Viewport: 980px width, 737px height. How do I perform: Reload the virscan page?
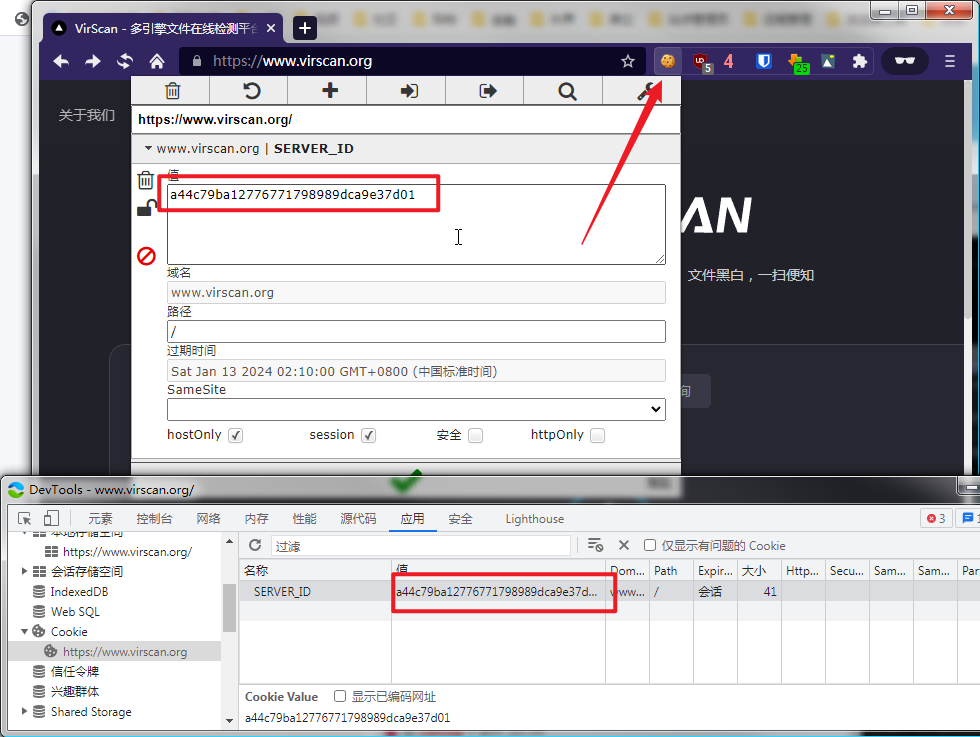(x=125, y=61)
